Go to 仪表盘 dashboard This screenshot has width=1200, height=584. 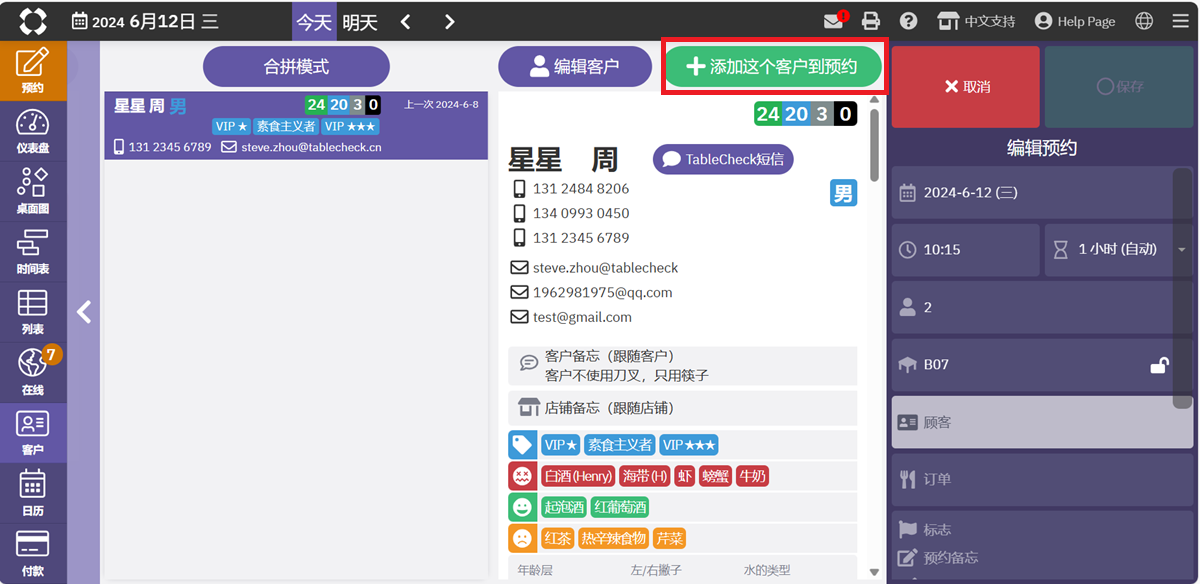33,131
